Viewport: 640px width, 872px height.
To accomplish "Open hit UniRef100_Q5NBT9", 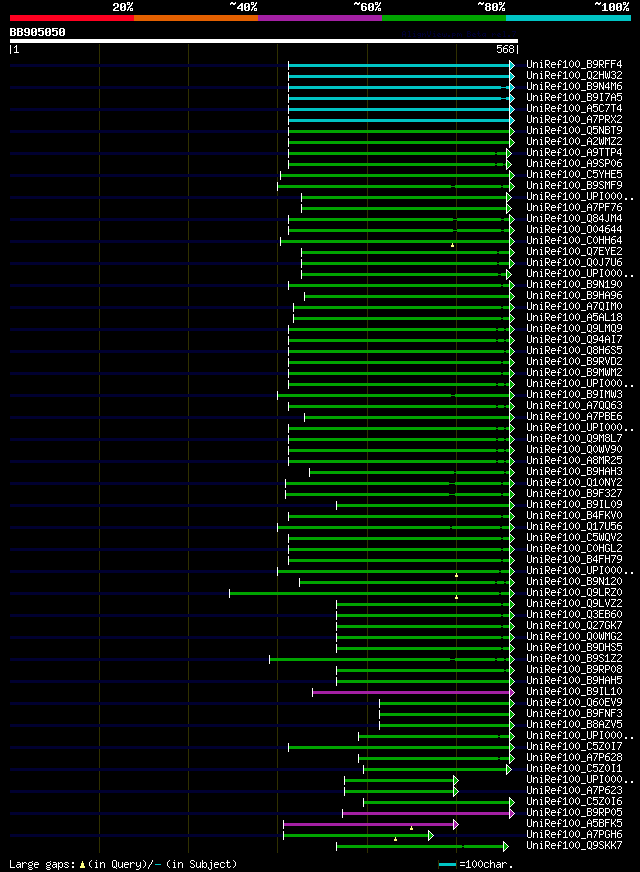I will [574, 131].
